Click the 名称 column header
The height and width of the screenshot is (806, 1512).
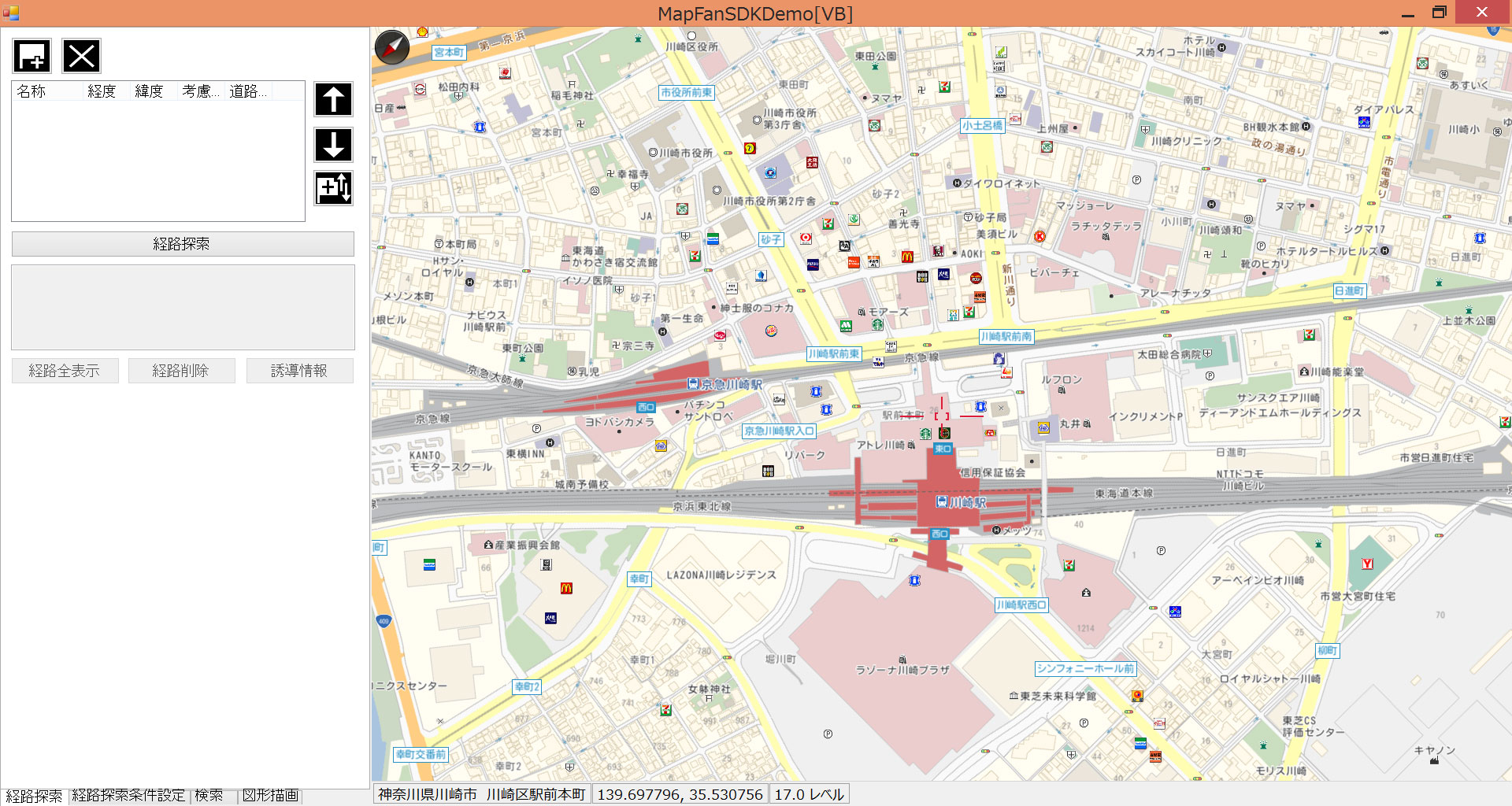[x=47, y=91]
